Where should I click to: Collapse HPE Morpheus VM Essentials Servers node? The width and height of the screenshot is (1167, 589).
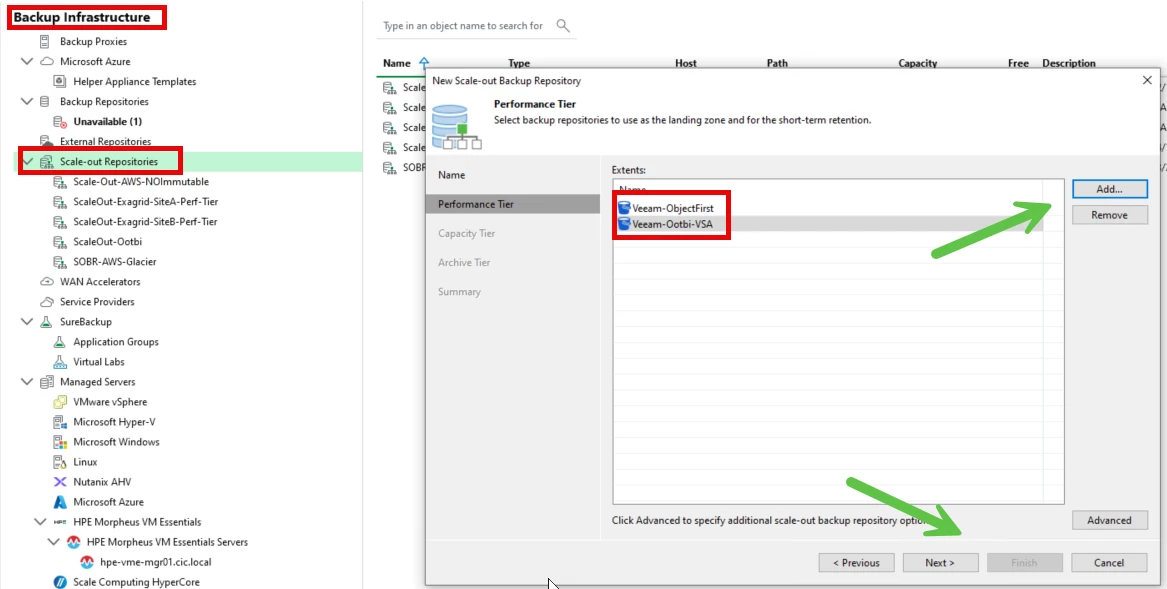[x=54, y=542]
